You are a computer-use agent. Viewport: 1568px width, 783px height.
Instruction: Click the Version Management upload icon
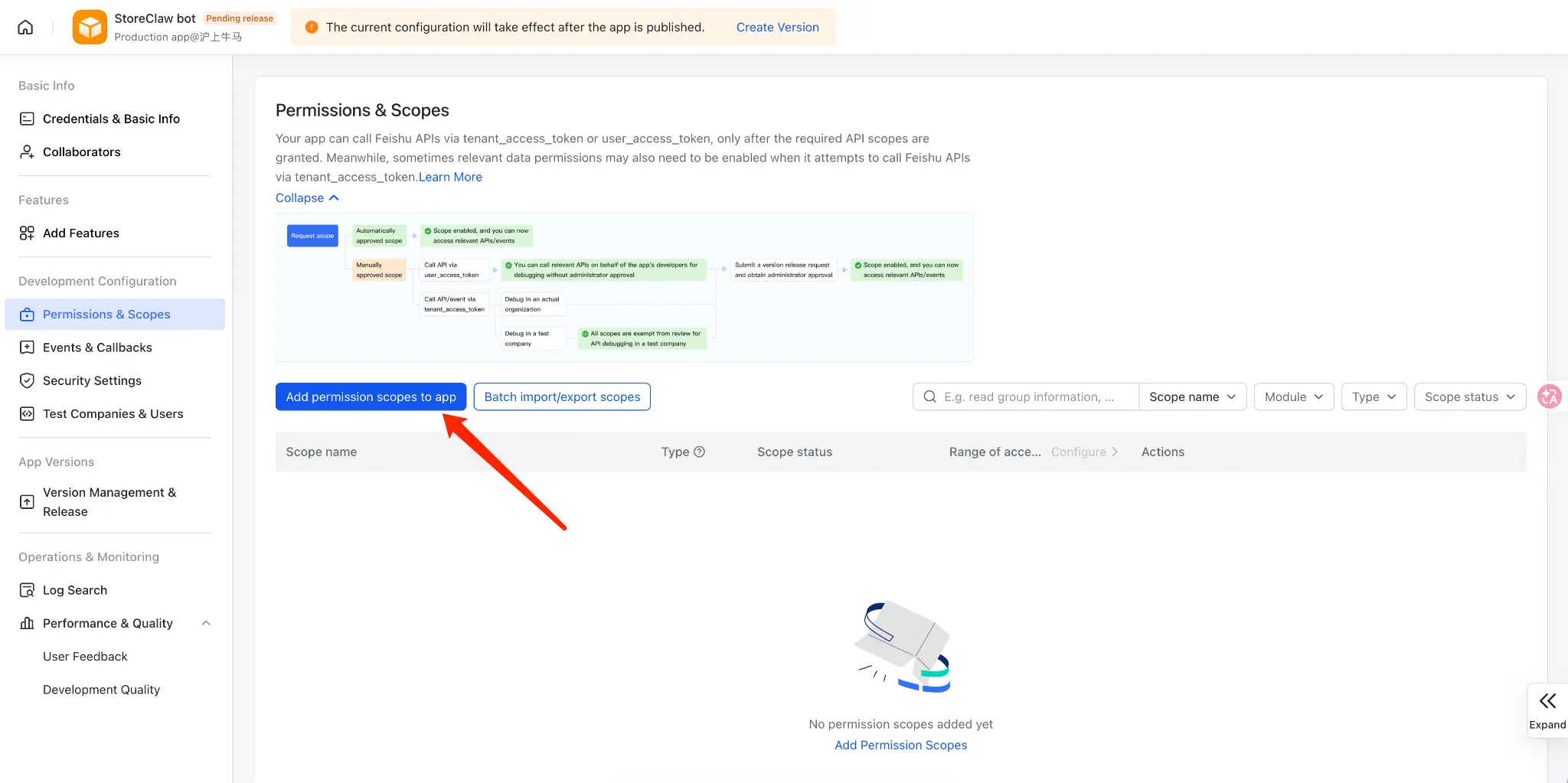(x=27, y=502)
